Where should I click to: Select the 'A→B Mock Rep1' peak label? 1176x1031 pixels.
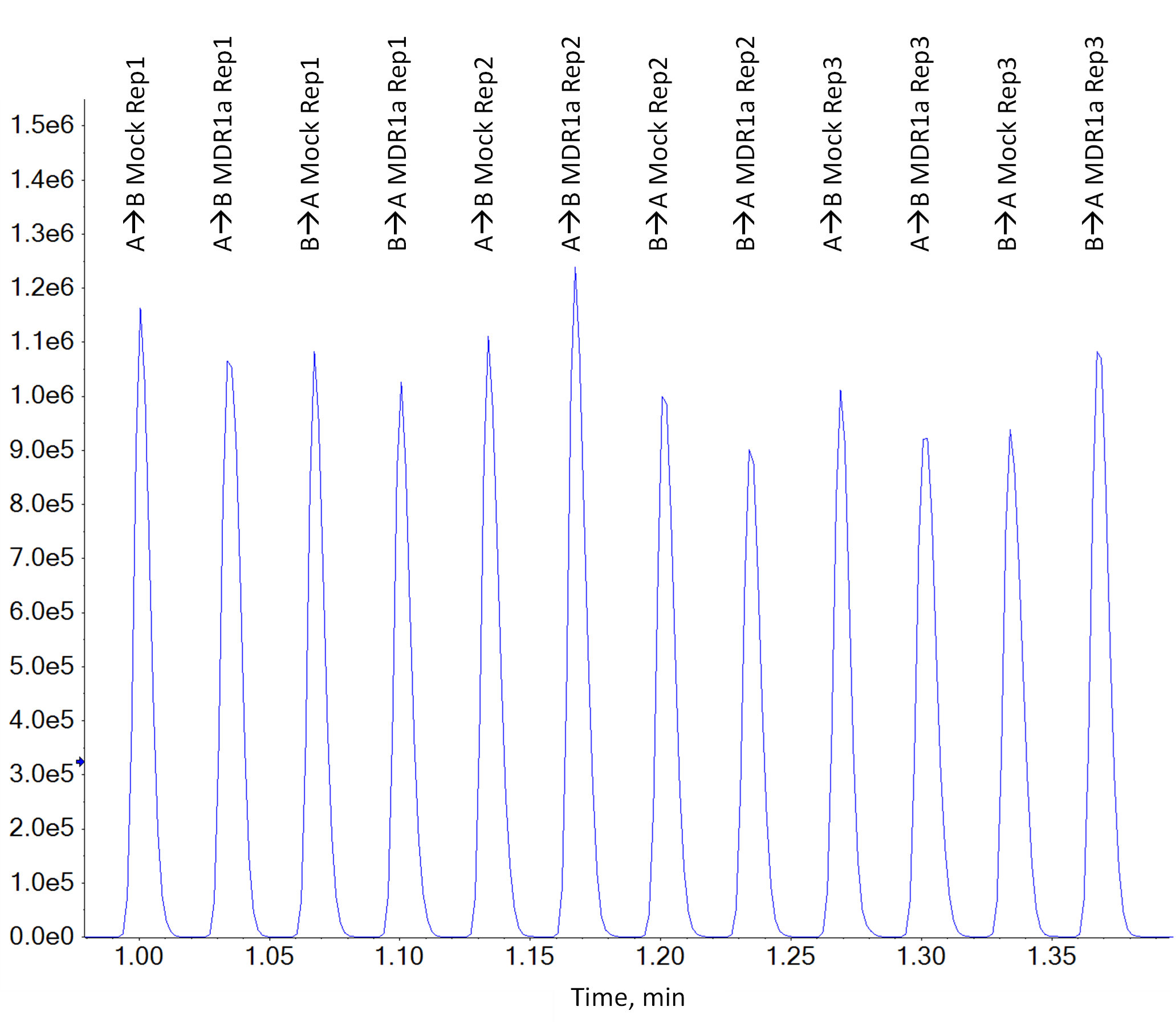click(136, 154)
